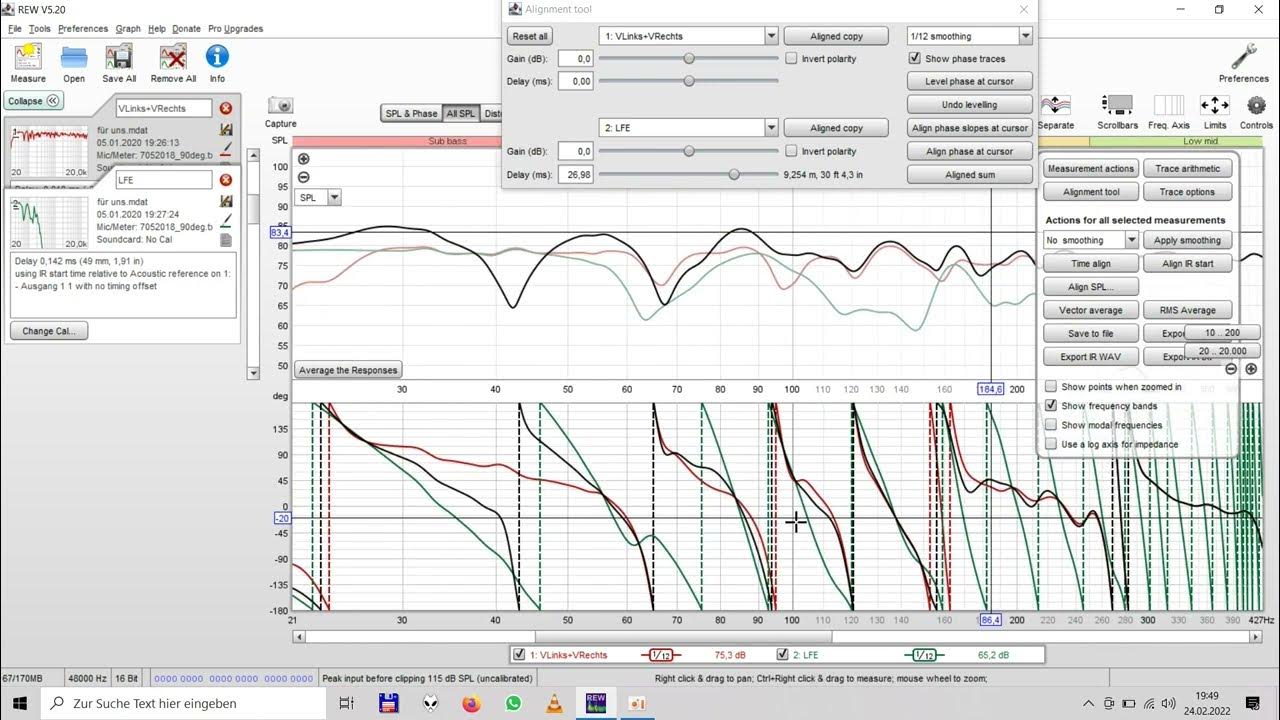Image resolution: width=1280 pixels, height=720 pixels.
Task: Click the LFE Delay slider handle
Action: pos(734,174)
